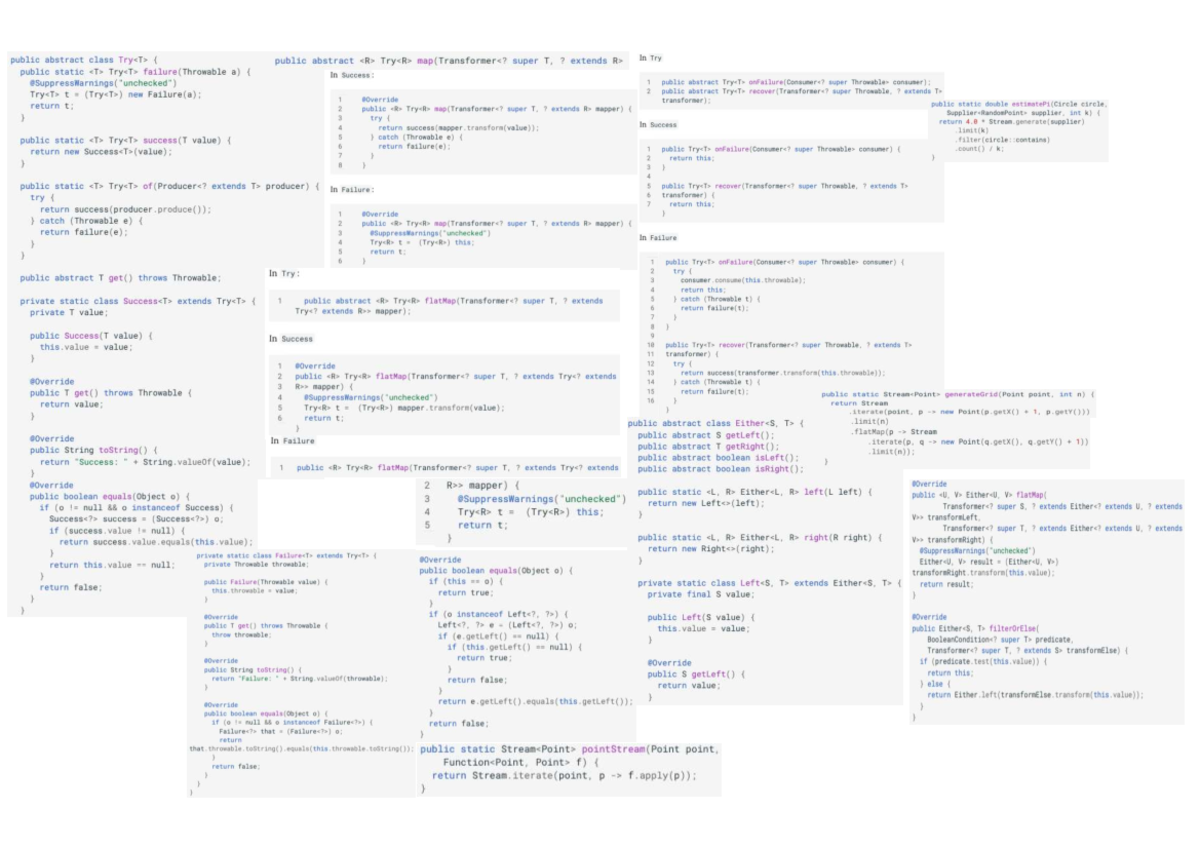Click "return success(producer.produce());"

coord(126,209)
